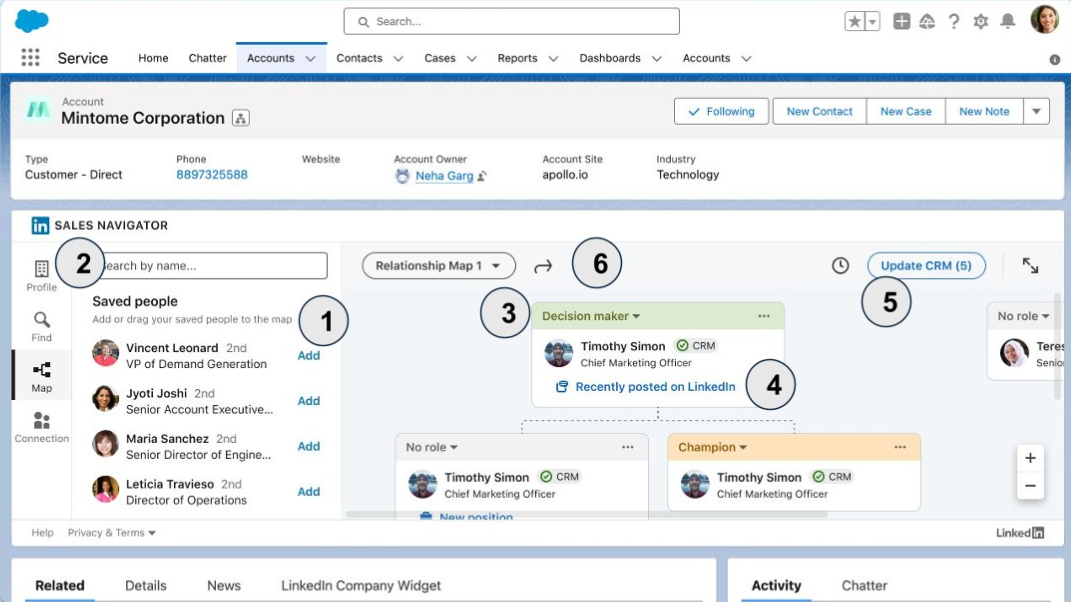Open the Sales Navigator Help link
Image resolution: width=1071 pixels, height=602 pixels.
coord(42,533)
